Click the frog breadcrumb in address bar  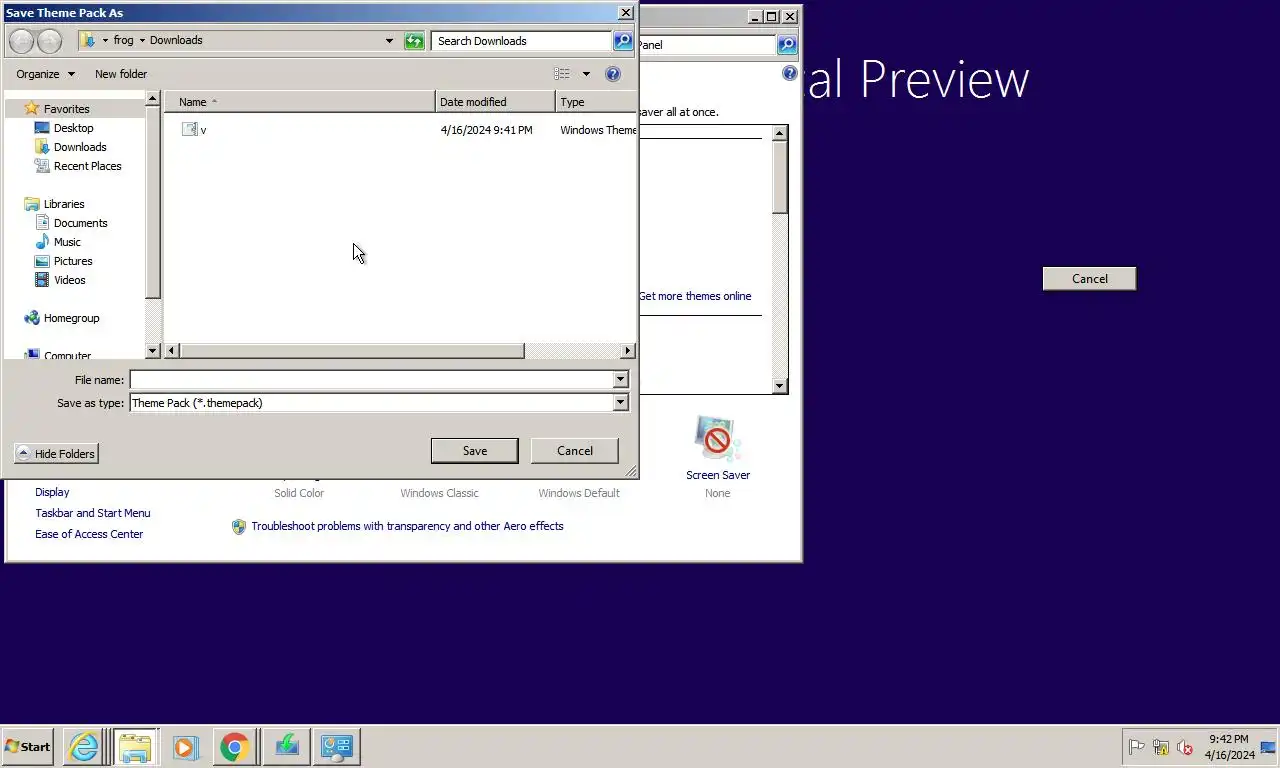pos(123,41)
